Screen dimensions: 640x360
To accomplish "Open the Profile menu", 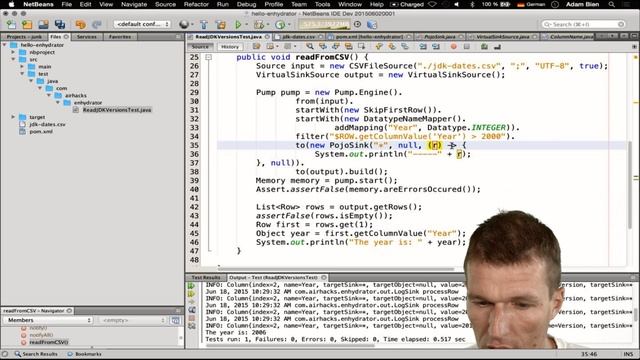I will pos(273,4).
